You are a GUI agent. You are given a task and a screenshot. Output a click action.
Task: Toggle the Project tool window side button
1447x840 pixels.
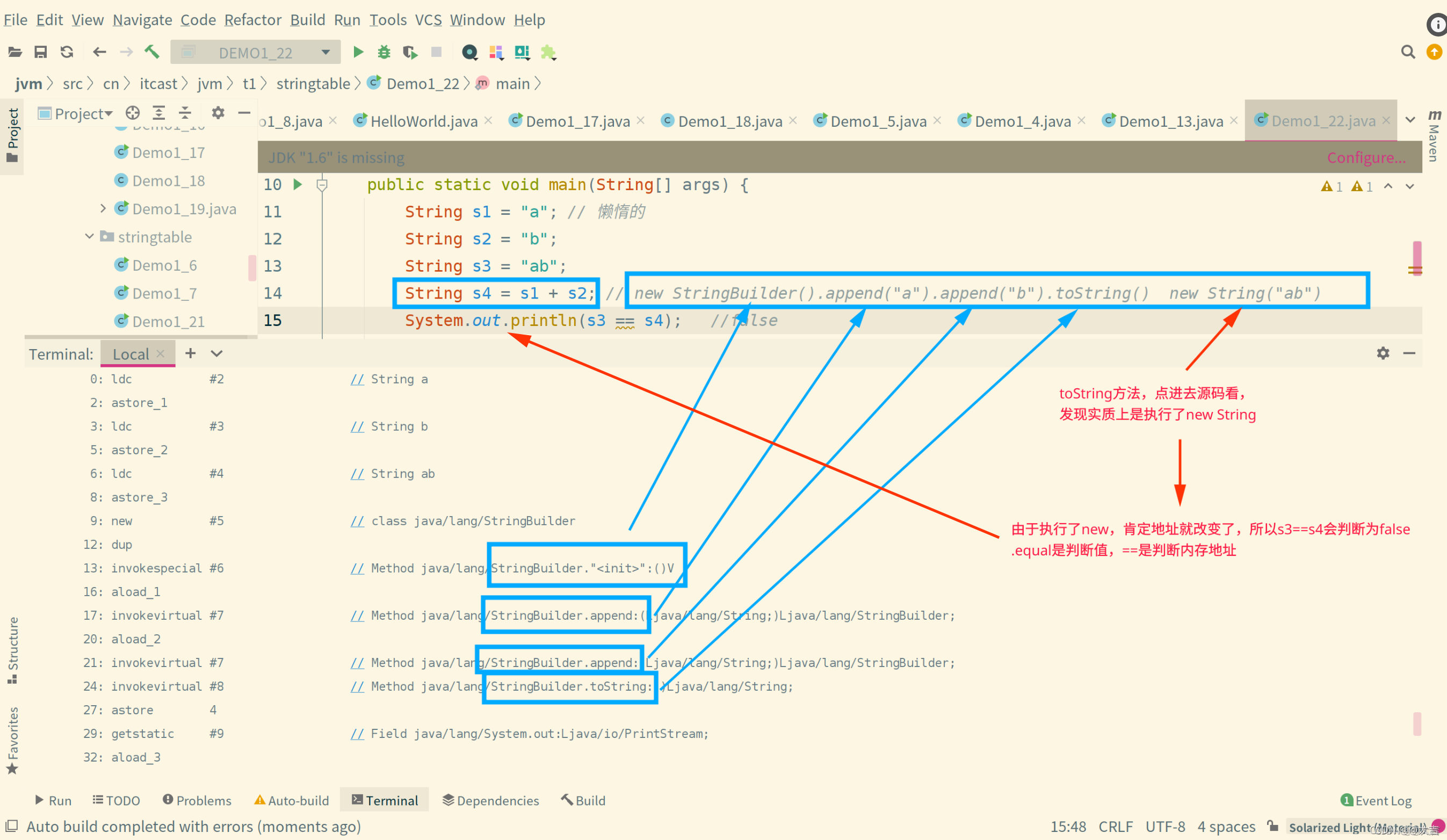pos(13,135)
